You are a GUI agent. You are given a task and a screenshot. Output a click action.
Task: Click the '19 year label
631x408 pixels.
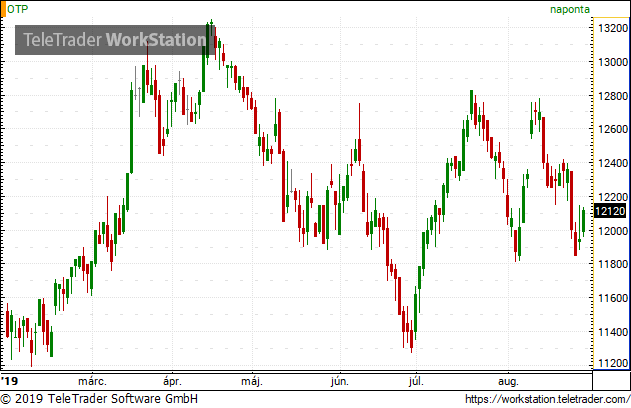tap(9, 381)
